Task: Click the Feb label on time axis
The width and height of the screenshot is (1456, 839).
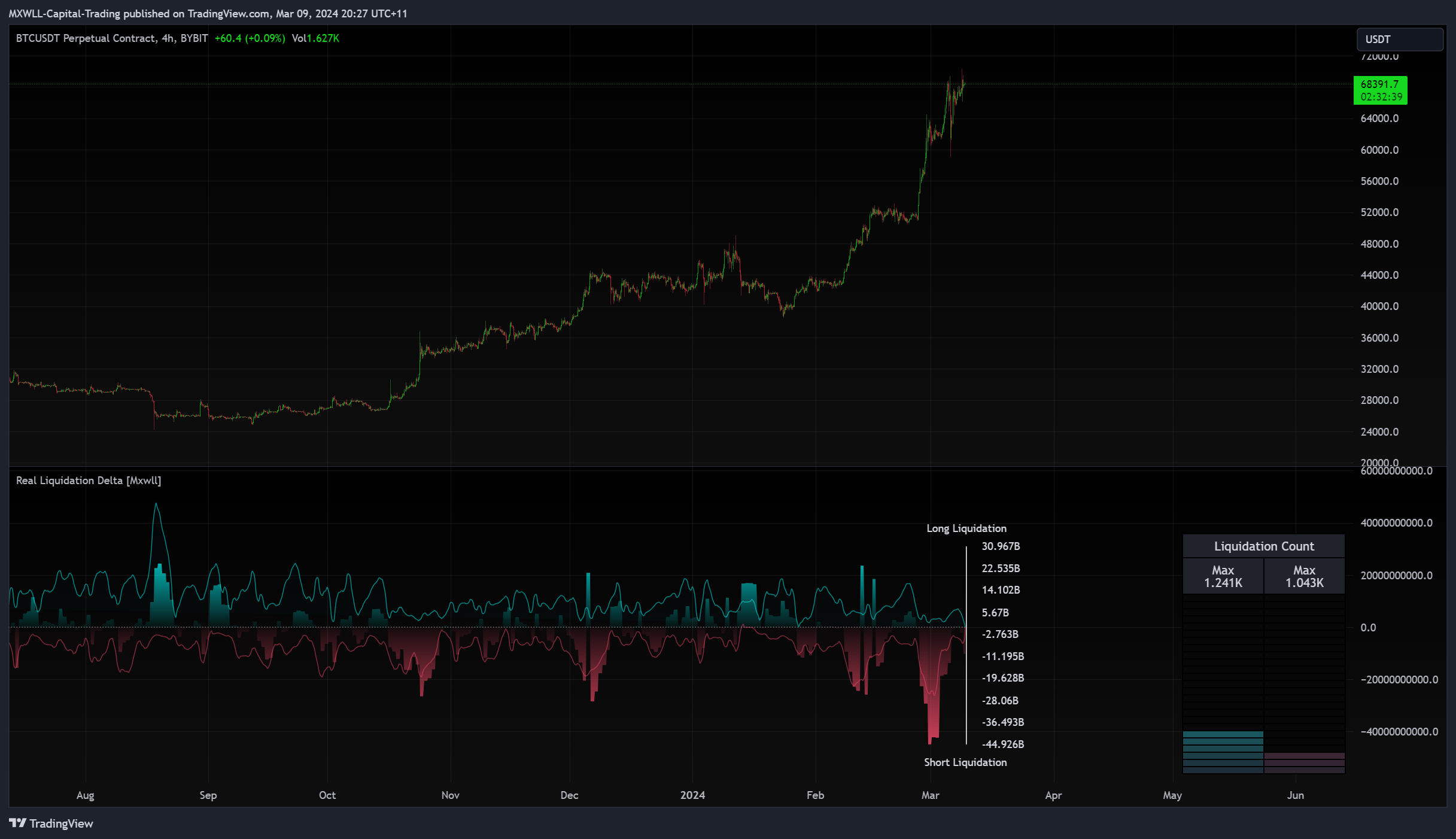Action: (816, 795)
